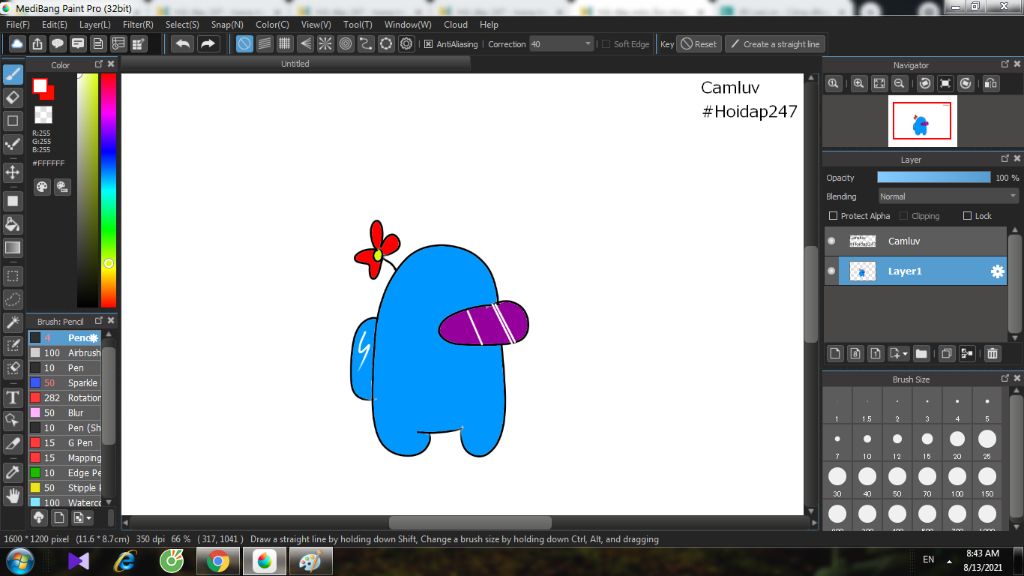Click the Reset key button

[x=699, y=44]
